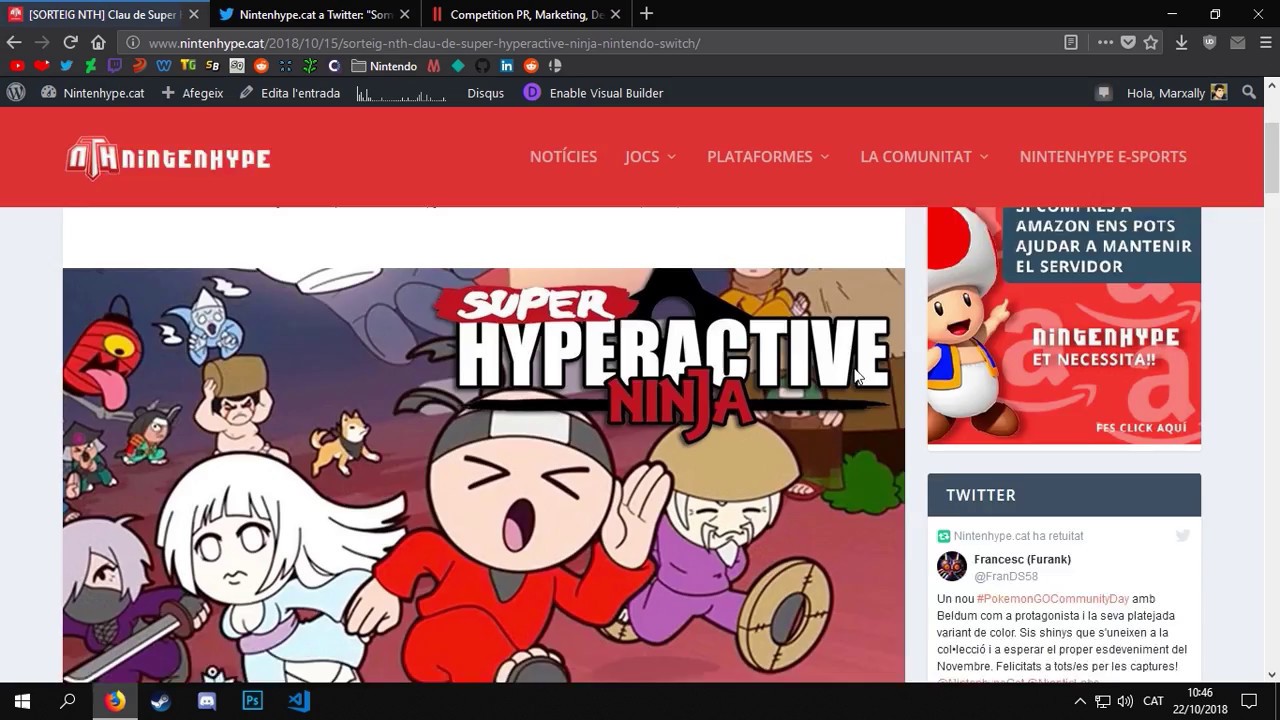Open Discord from the taskbar

pos(207,701)
